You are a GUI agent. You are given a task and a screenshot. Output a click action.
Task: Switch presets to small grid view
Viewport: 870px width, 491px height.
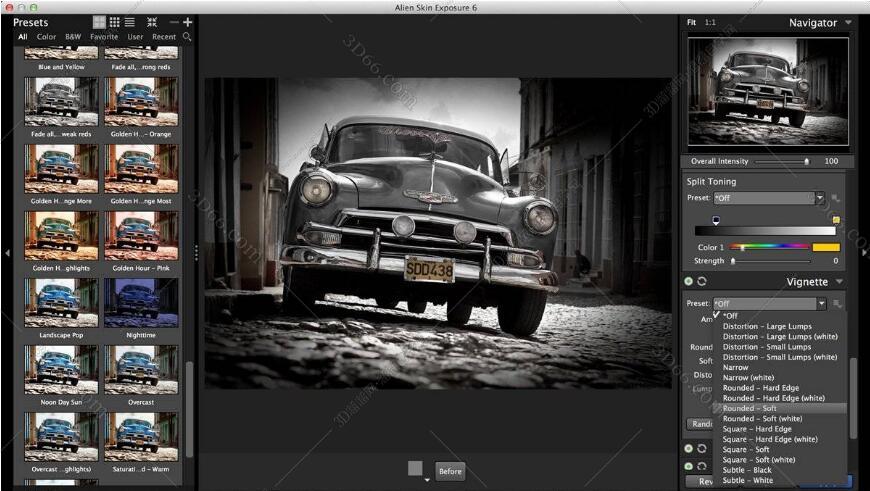[x=115, y=22]
